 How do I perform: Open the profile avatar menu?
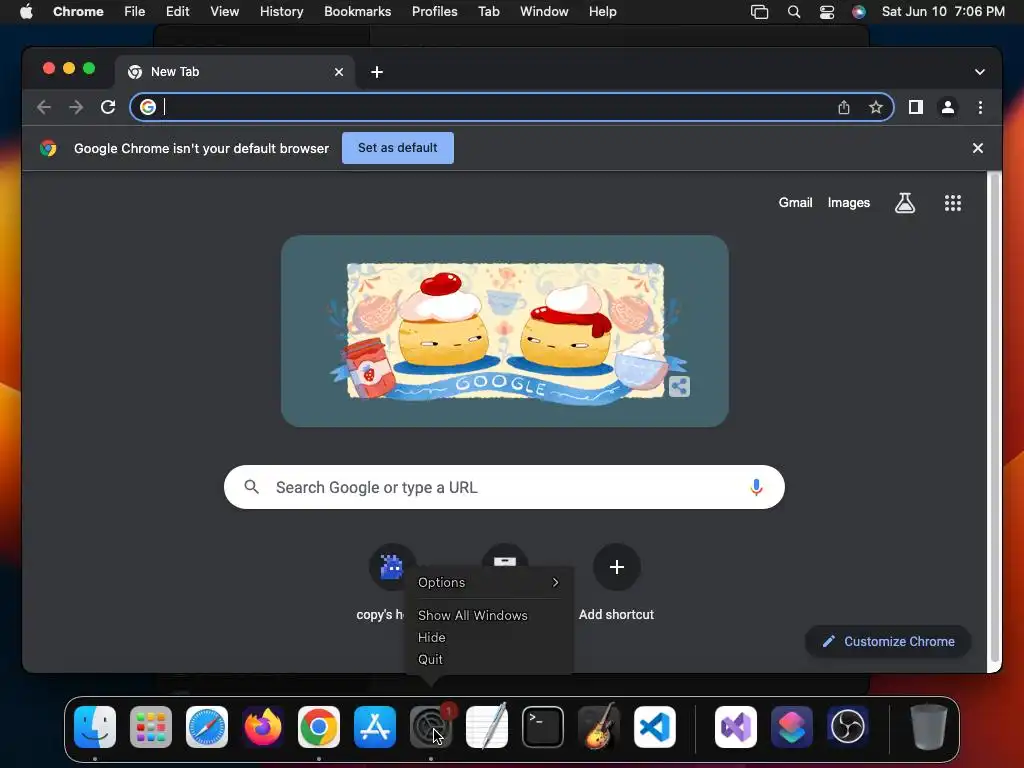point(948,107)
